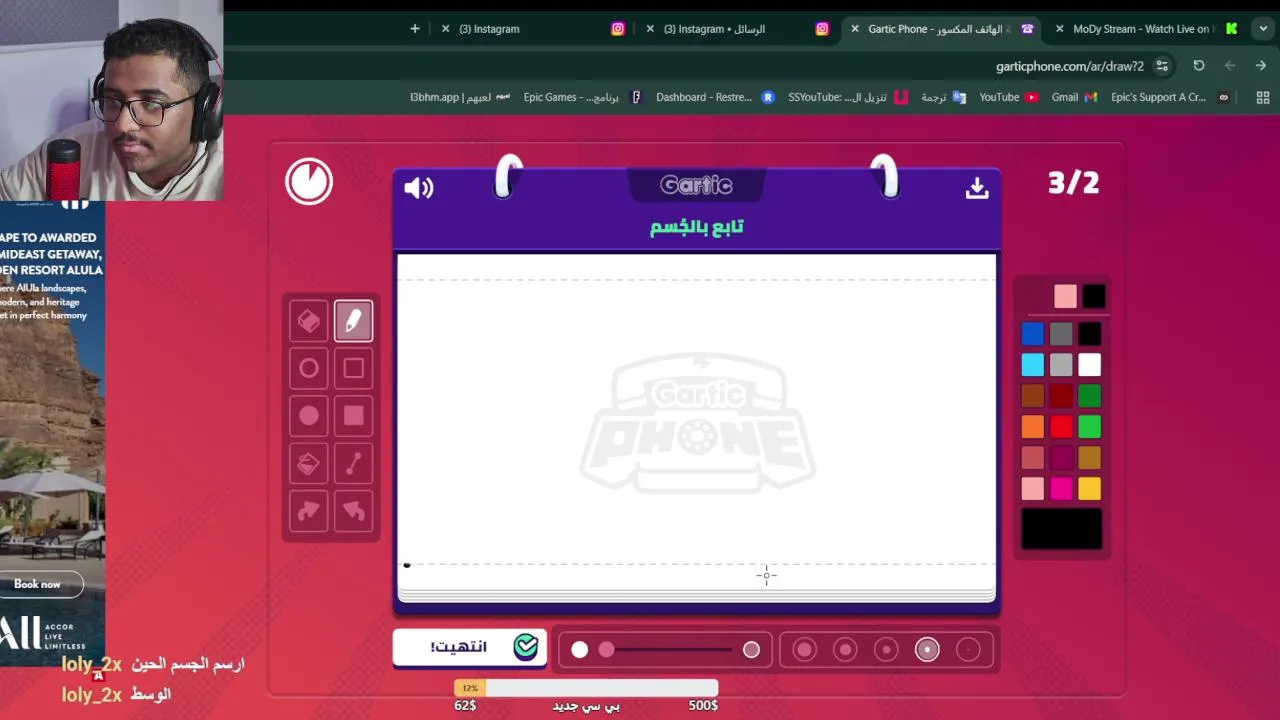Open site information icon beside the URL

1162,66
